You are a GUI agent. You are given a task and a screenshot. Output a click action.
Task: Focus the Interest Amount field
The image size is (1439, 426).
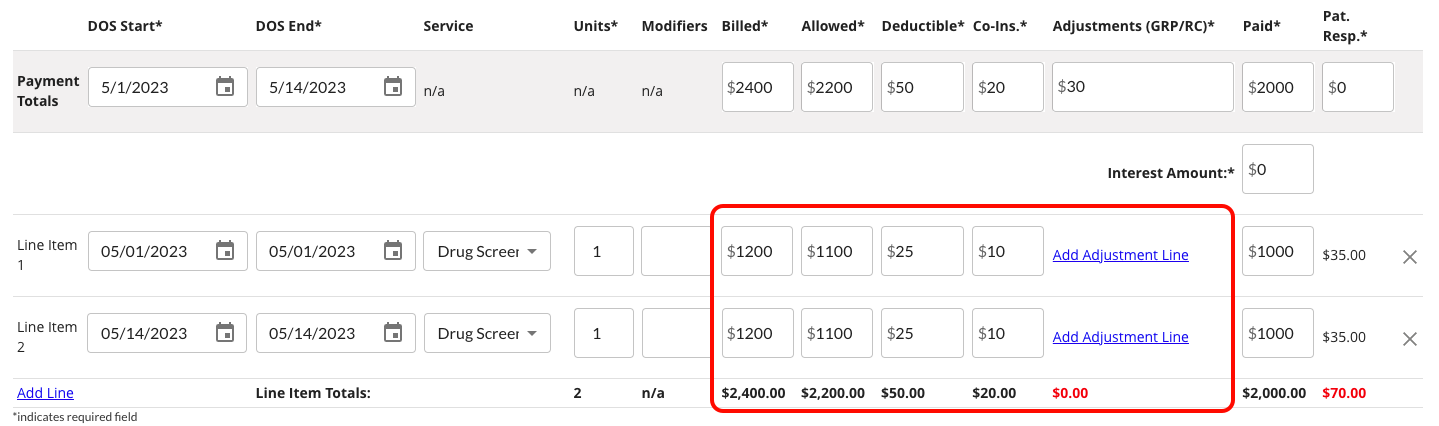pyautogui.click(x=1278, y=169)
